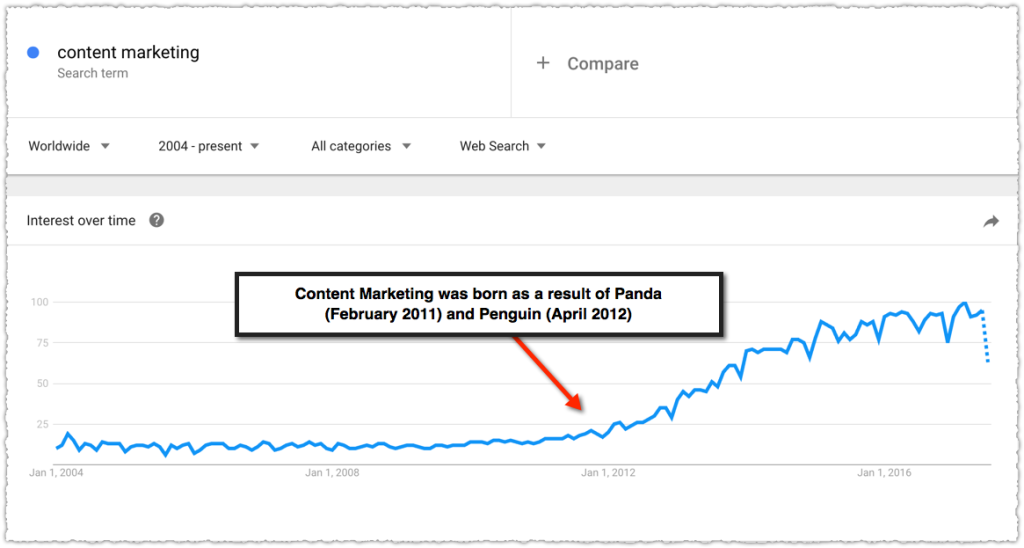This screenshot has height=548, width=1024.
Task: Expand the Web Search type dropdown
Action: point(502,146)
